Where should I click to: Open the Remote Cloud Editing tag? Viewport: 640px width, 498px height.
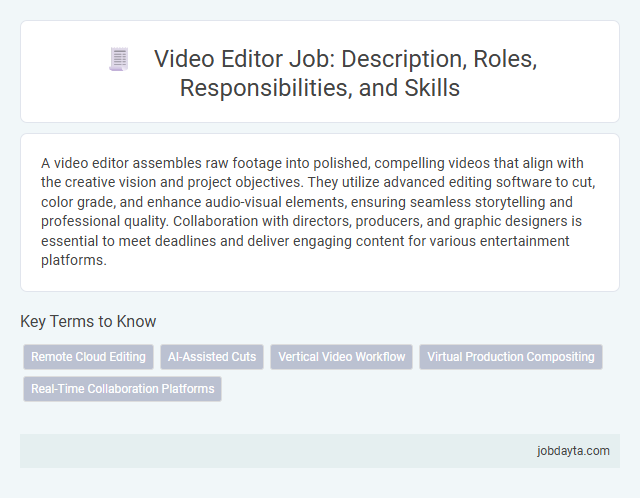(88, 357)
